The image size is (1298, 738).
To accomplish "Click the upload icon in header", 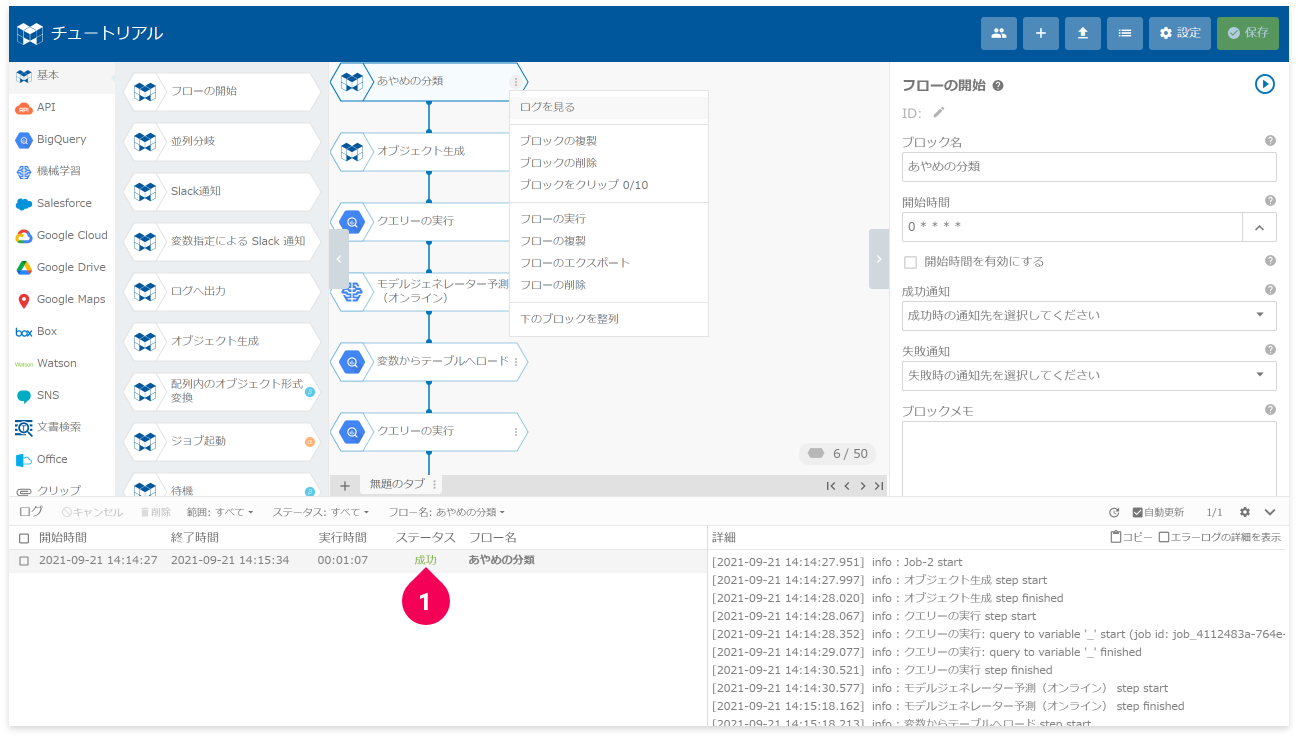I will [x=1082, y=33].
